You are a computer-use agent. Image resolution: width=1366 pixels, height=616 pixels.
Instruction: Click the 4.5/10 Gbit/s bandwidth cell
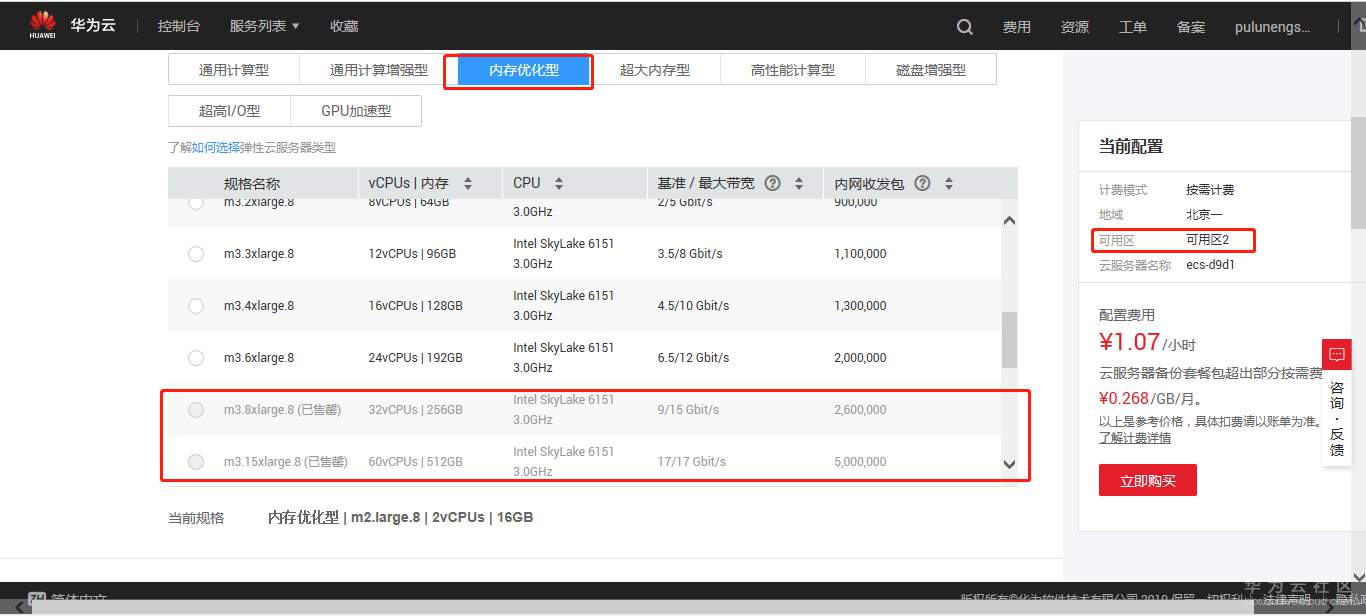tap(693, 306)
